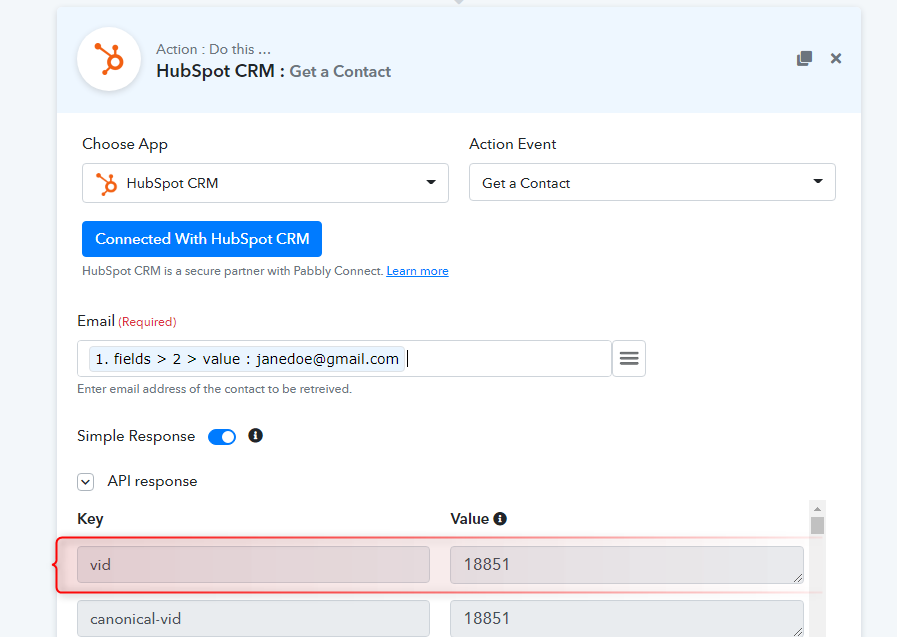Viewport: 897px width, 637px height.
Task: Open the mapping menu icon beside the Email field
Action: pos(629,359)
